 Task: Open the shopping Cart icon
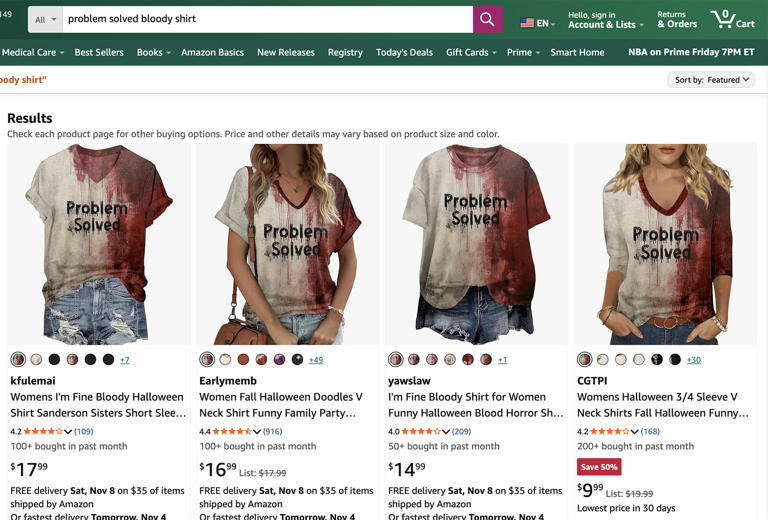pos(733,20)
